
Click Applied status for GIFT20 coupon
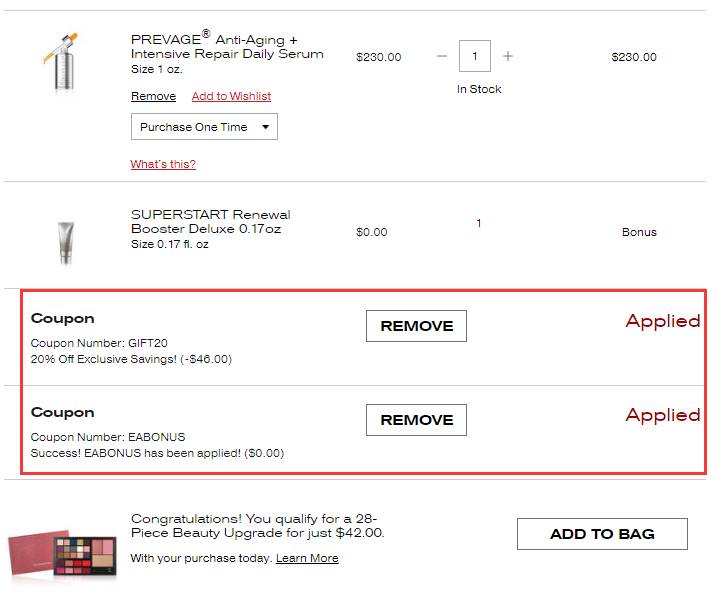[662, 321]
